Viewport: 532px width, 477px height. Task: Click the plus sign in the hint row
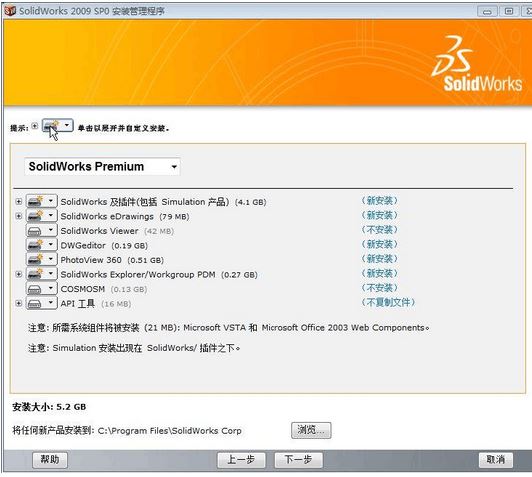pyautogui.click(x=35, y=126)
